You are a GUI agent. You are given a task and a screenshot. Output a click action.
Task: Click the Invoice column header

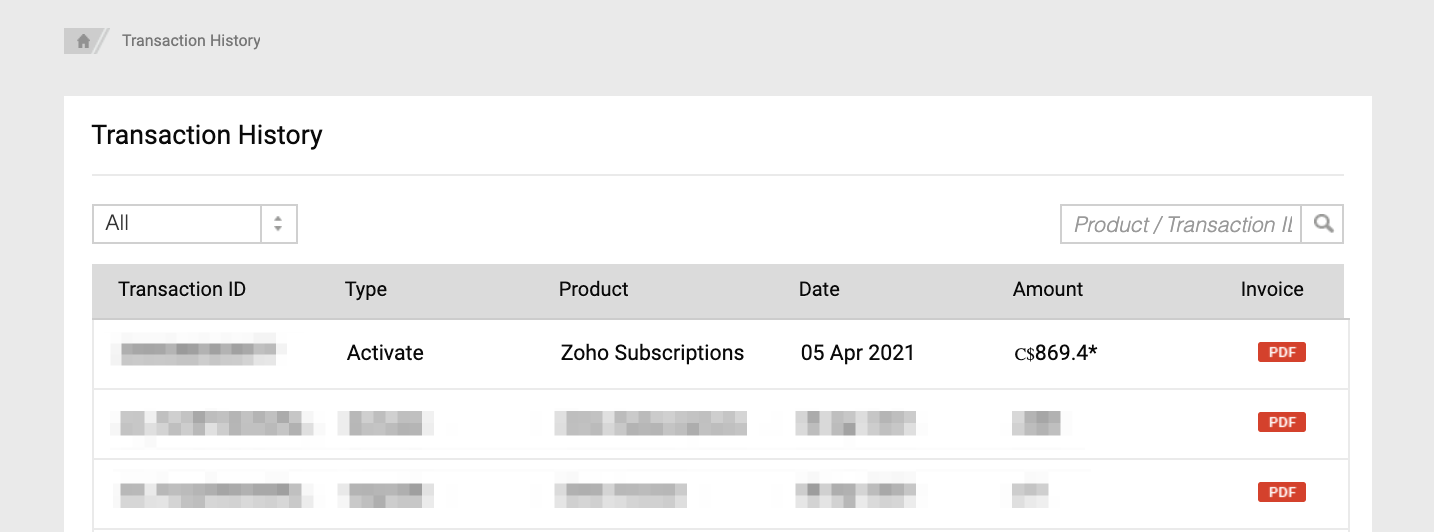click(1272, 290)
